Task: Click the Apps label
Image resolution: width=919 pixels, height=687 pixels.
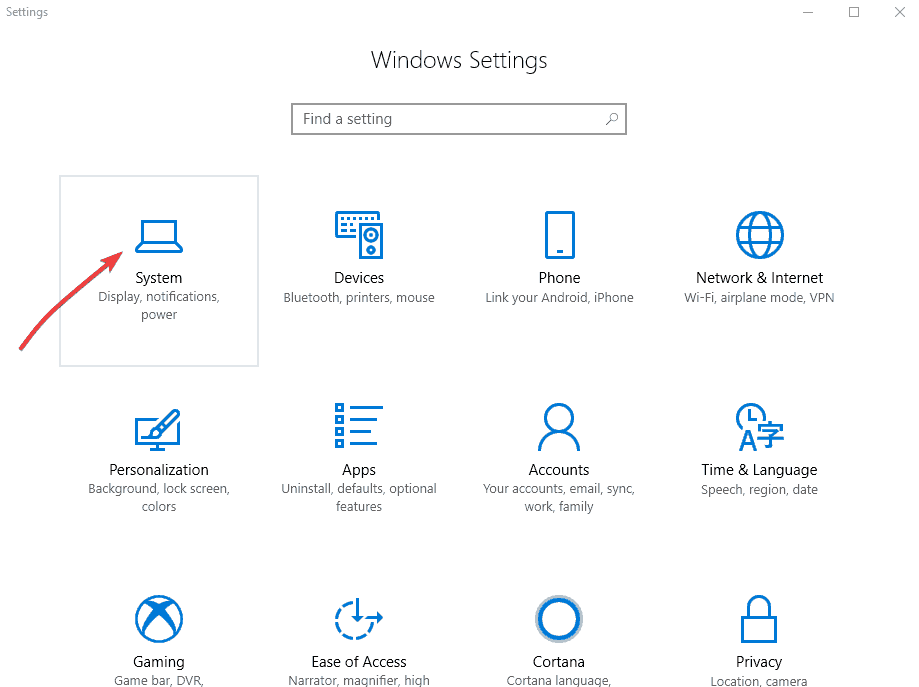Action: (x=359, y=471)
